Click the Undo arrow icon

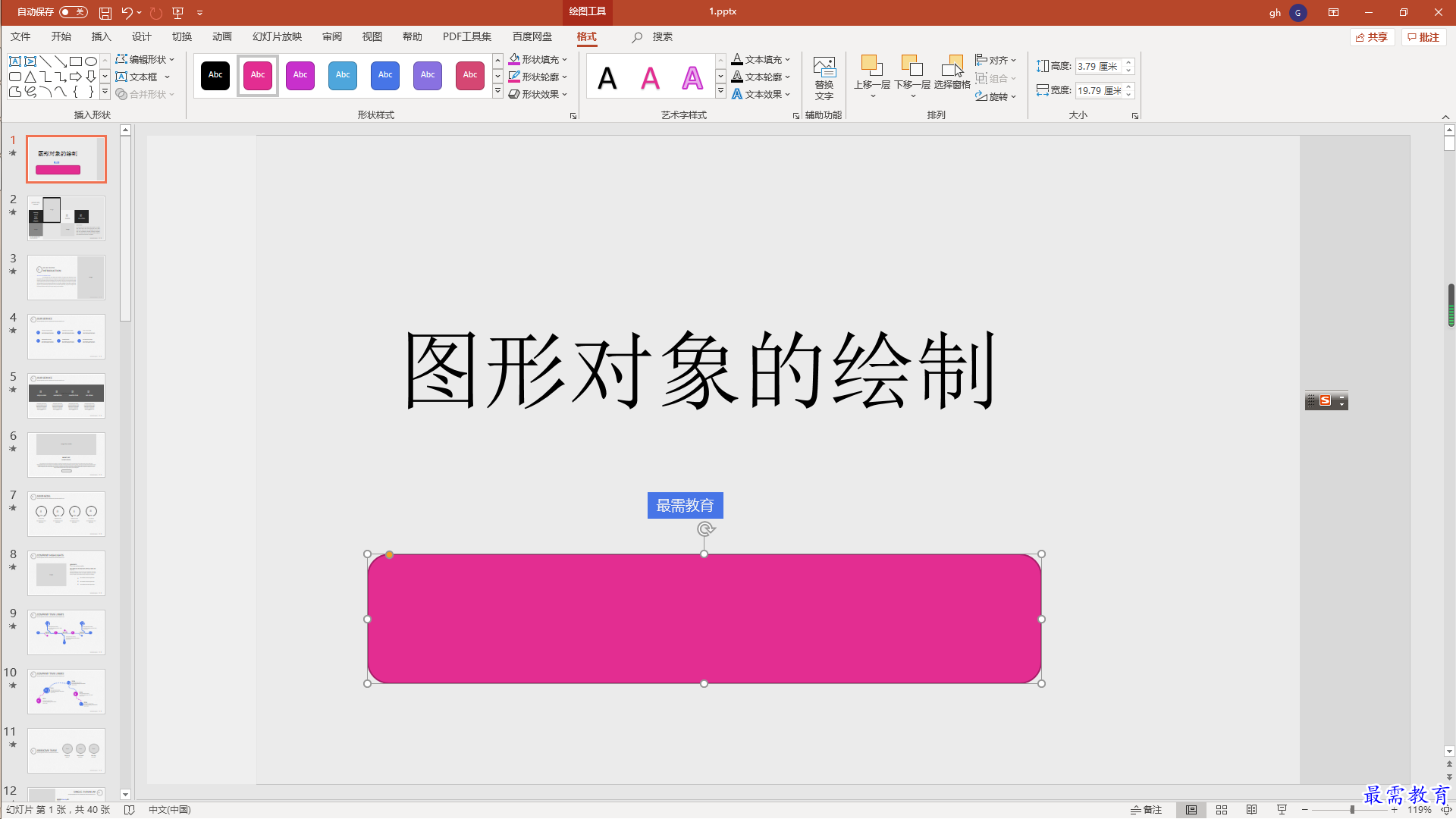pos(127,13)
